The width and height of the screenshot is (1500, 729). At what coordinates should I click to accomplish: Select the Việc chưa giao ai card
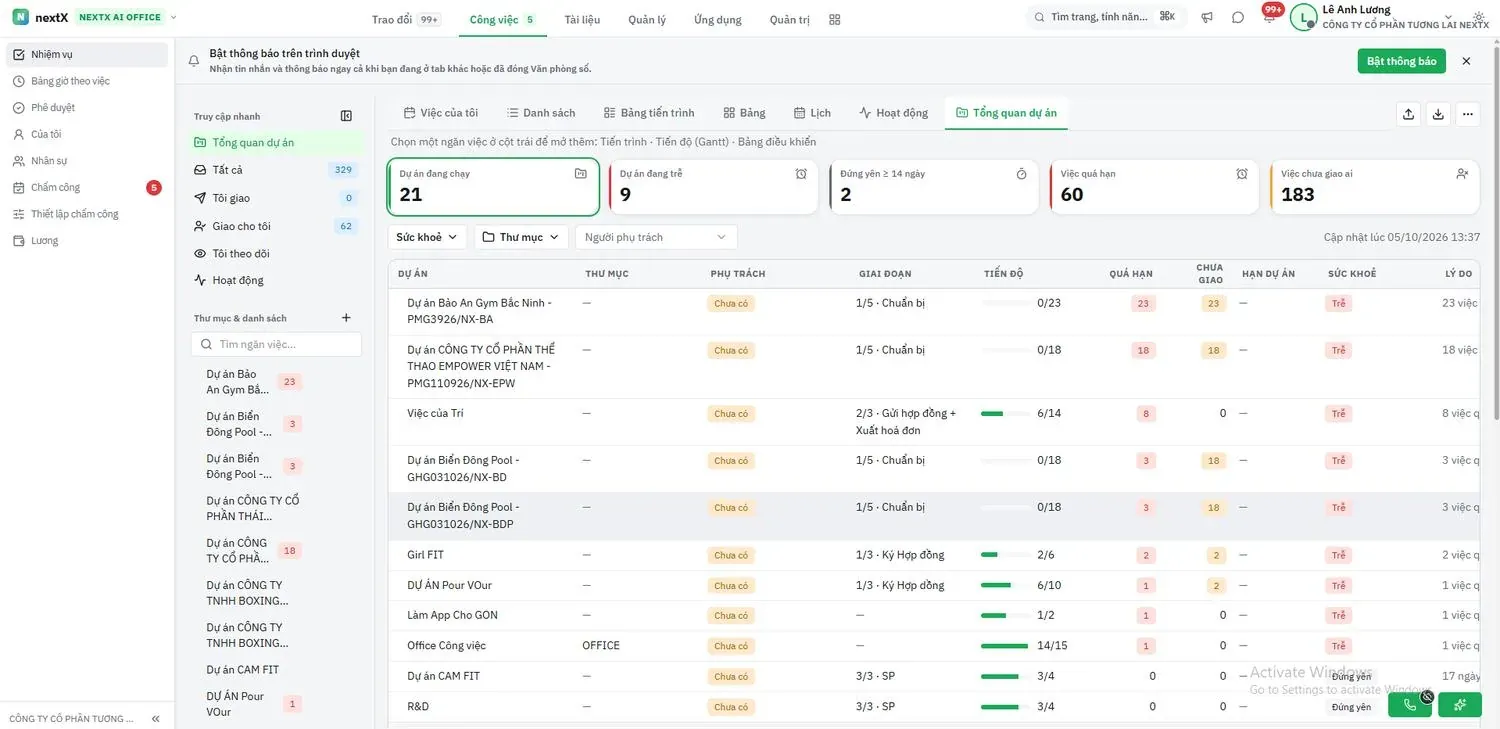coord(1375,187)
